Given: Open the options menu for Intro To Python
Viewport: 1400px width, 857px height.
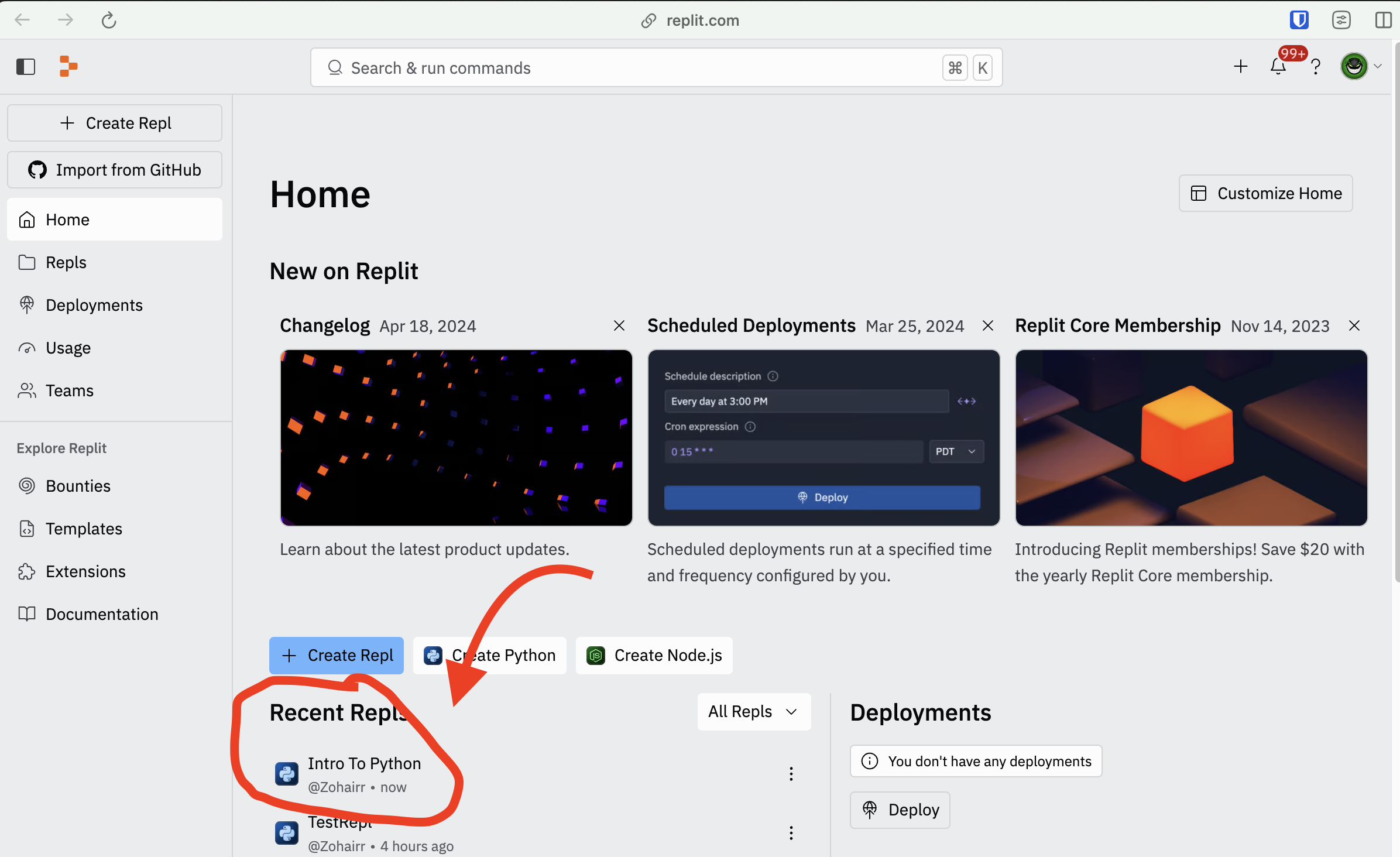Looking at the screenshot, I should click(791, 774).
